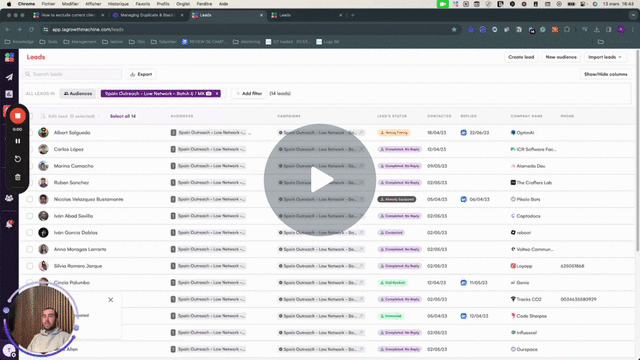
Task: Open the Fichier menu
Action: pyautogui.click(x=48, y=4)
